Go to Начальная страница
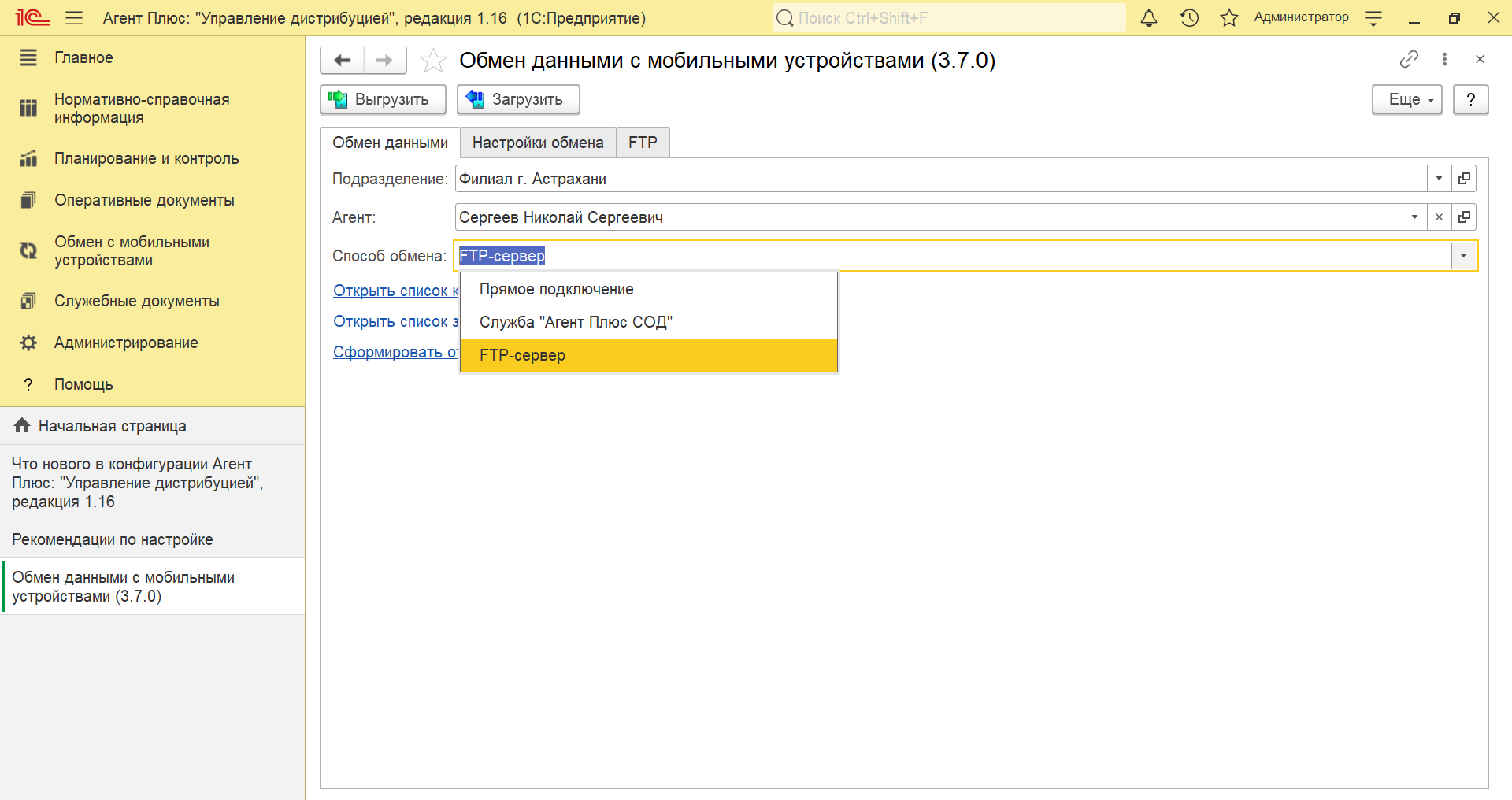The image size is (1512, 800). pyautogui.click(x=152, y=426)
